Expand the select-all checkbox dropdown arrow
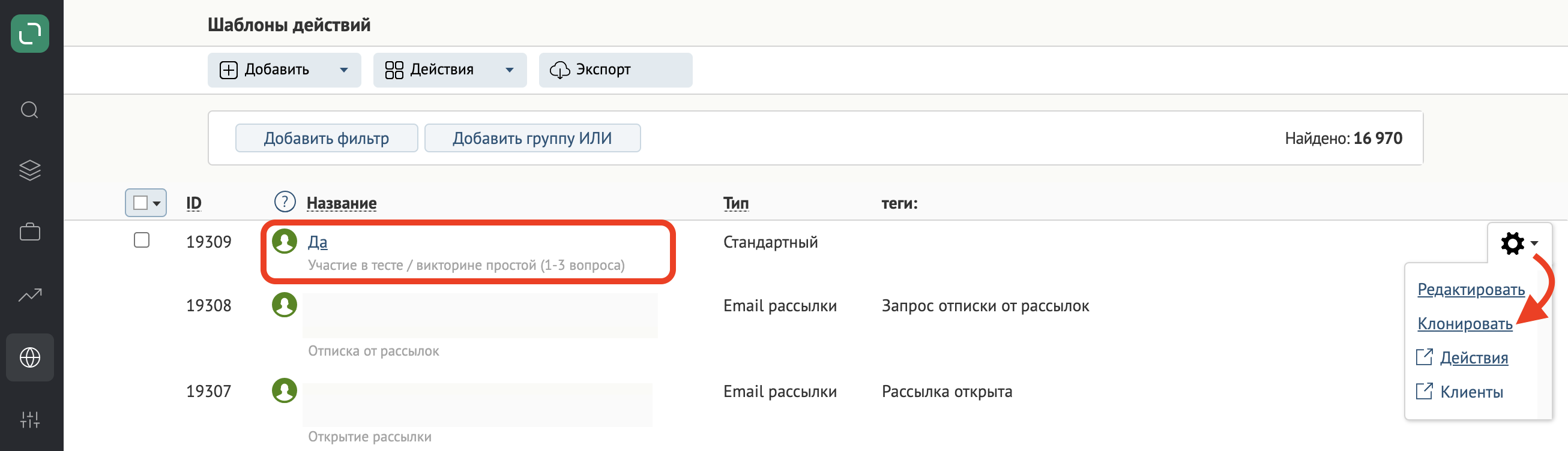This screenshot has width=1568, height=451. [157, 204]
